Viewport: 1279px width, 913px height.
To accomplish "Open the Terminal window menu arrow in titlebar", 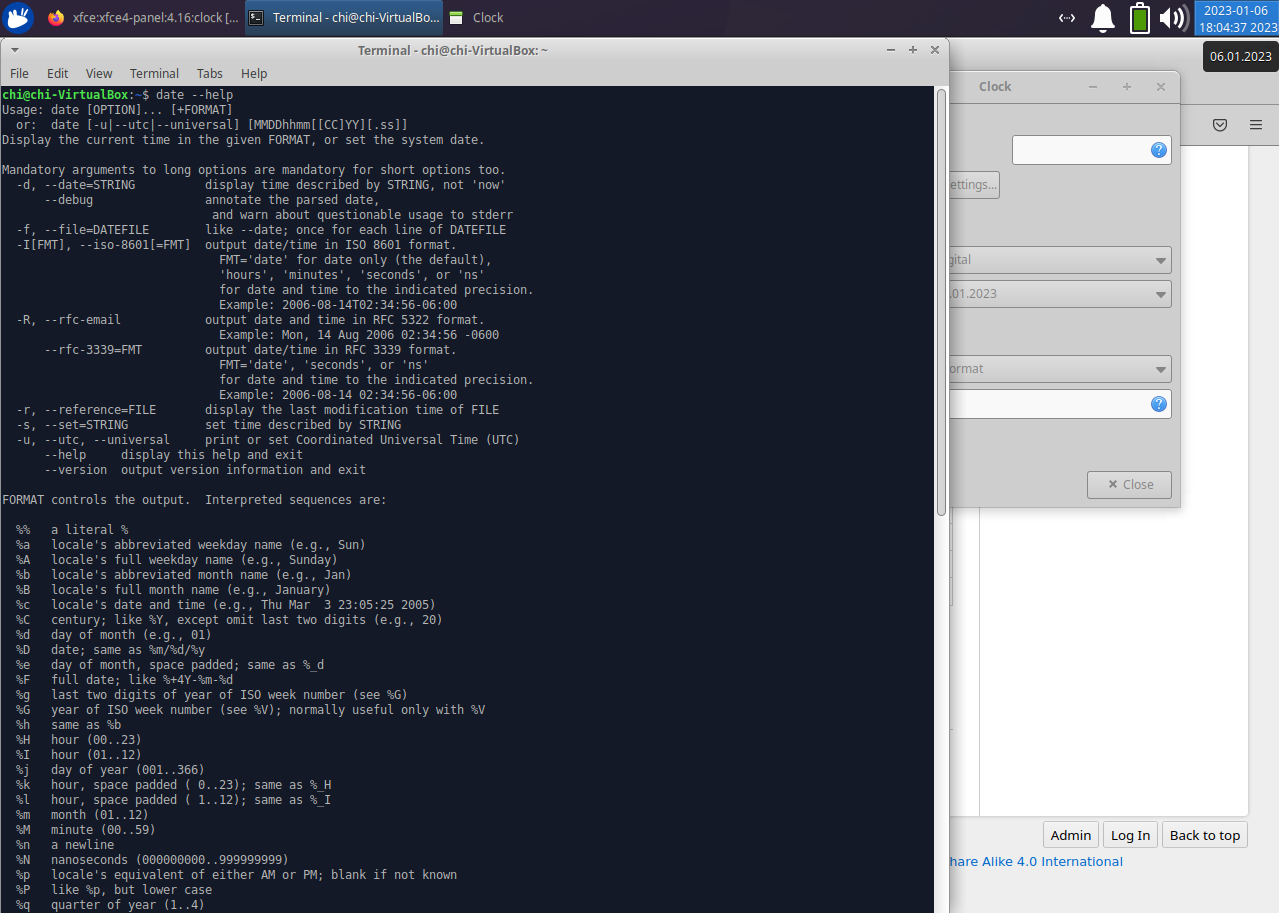I will 15,50.
